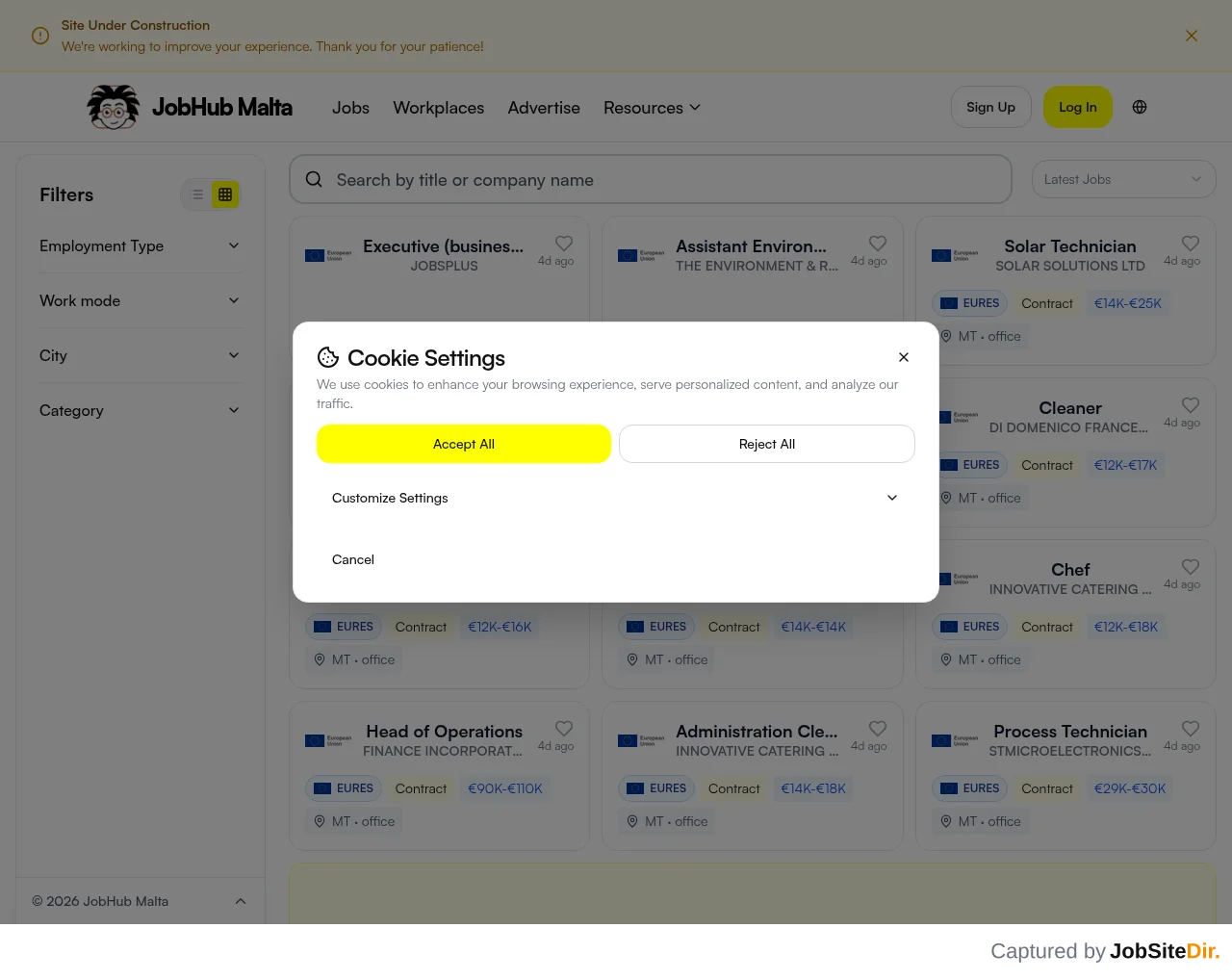Focus the job search input field
1232x980 pixels.
point(651,179)
